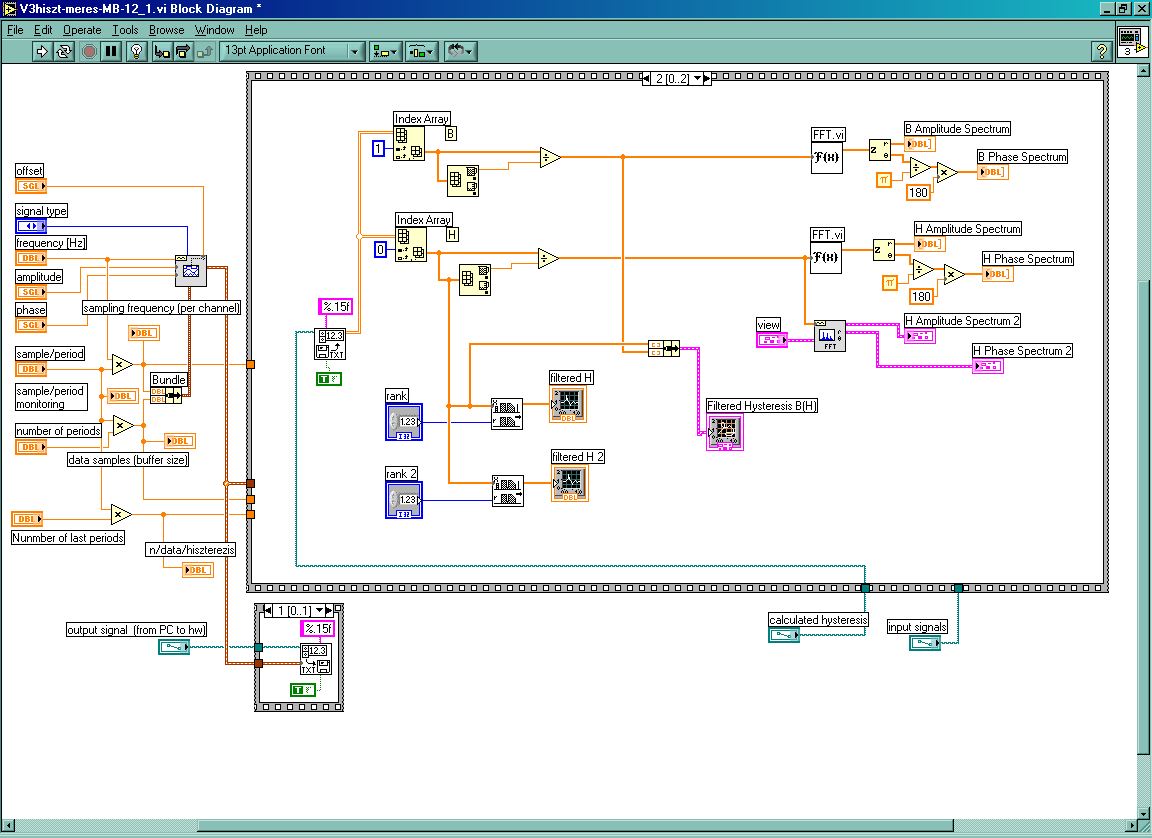This screenshot has height=838, width=1152.
Task: Click the %.15f format string constant in large case
Action: click(335, 306)
